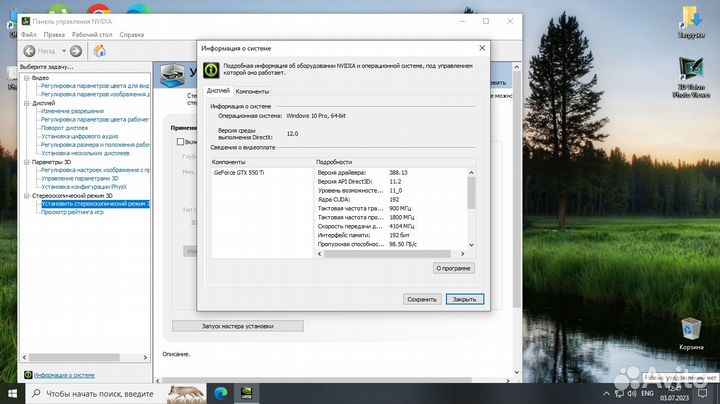Switch to the Дисплей tab
Image resolution: width=720 pixels, height=404 pixels.
(x=218, y=90)
